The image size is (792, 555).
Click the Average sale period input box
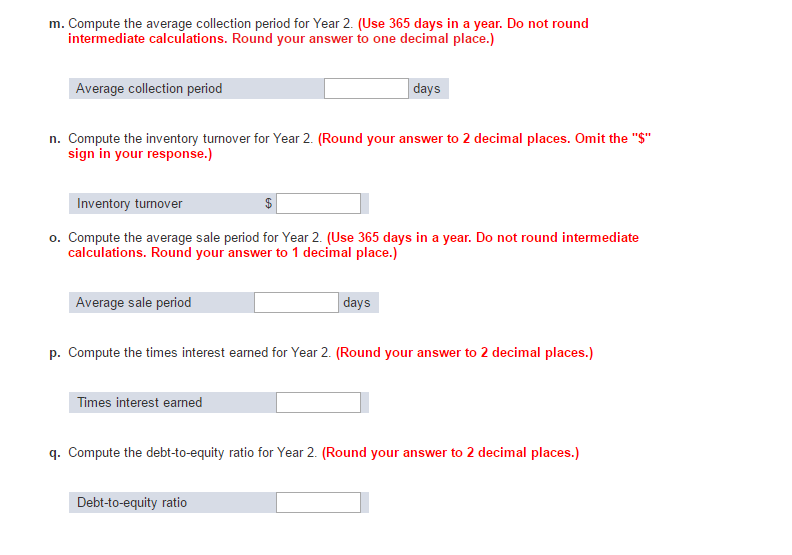296,303
